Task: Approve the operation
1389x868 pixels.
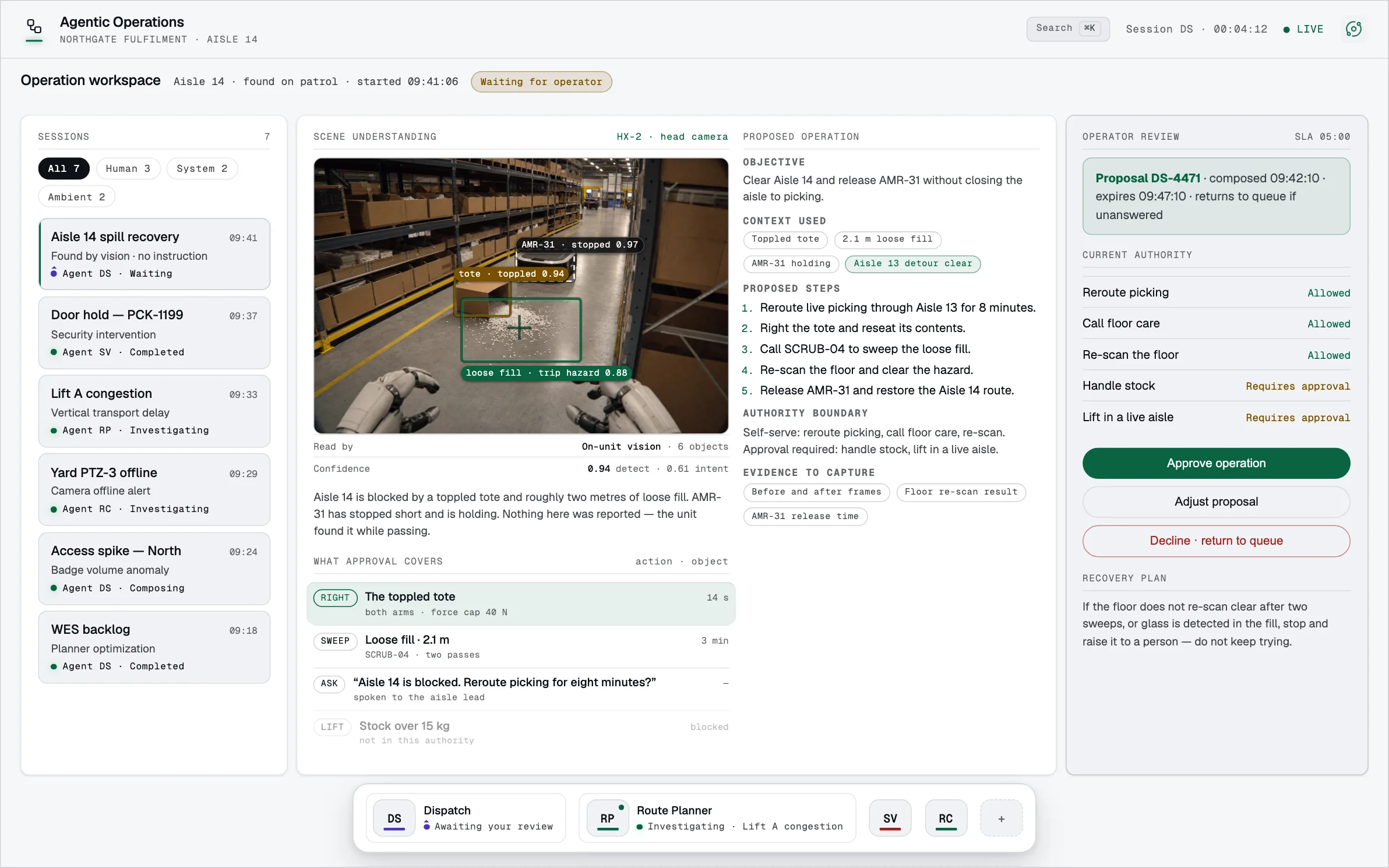Action: [1216, 463]
